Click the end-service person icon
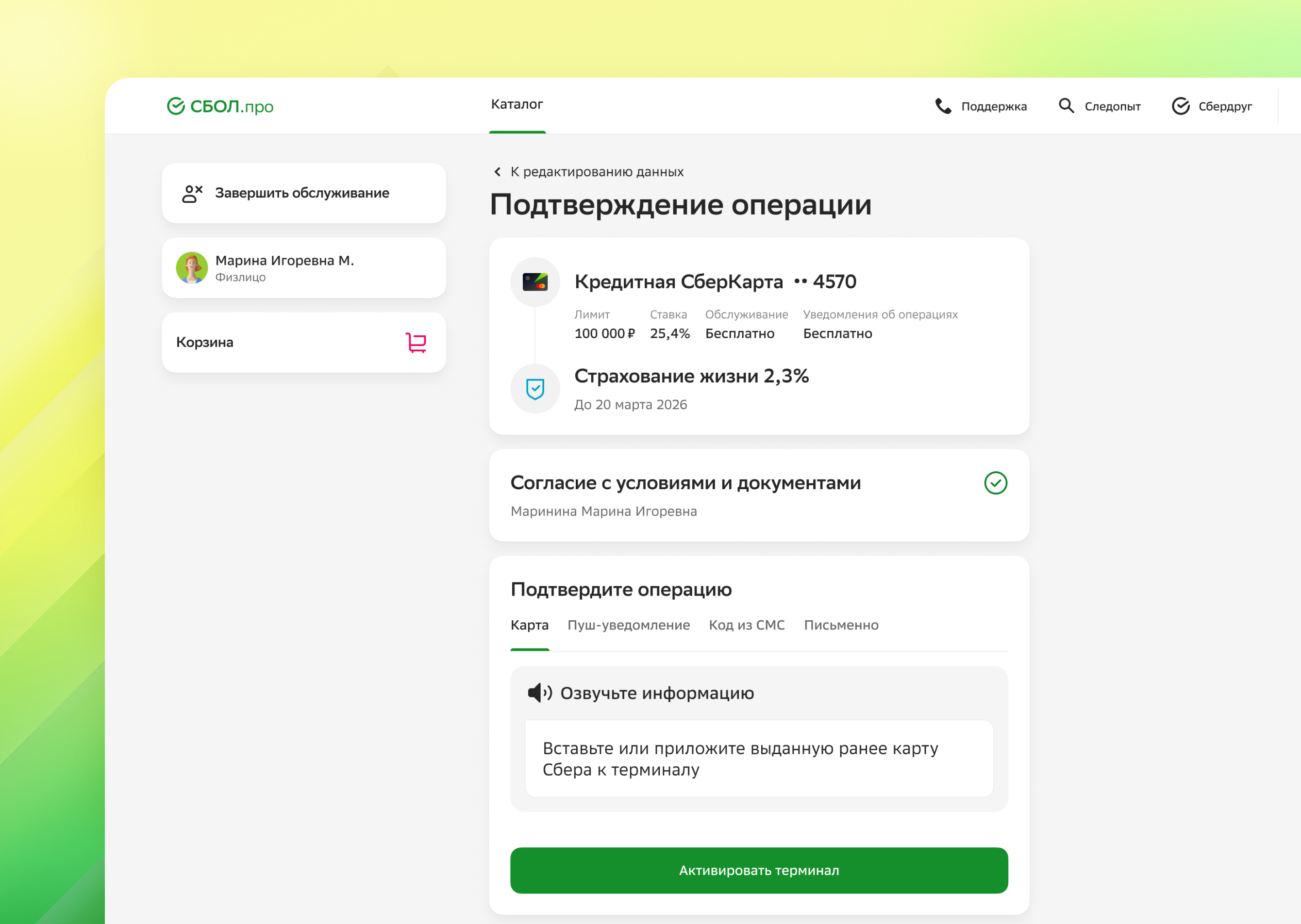This screenshot has width=1301, height=924. click(x=192, y=194)
